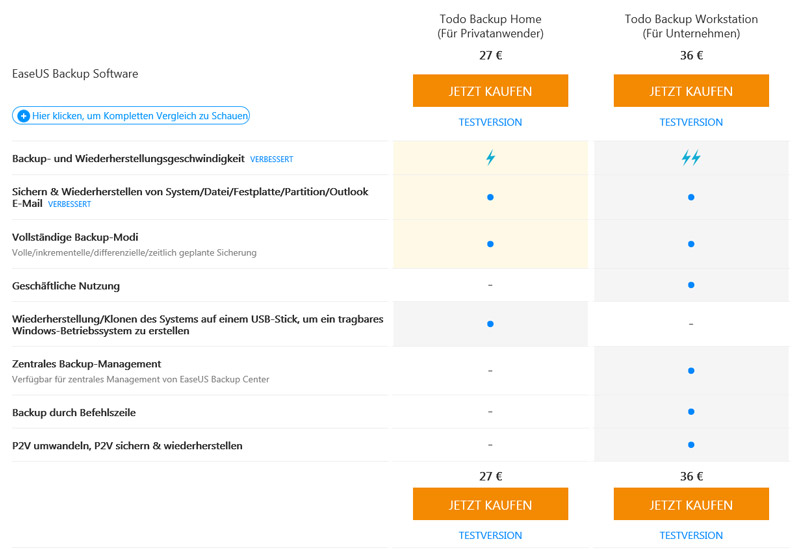The width and height of the screenshot is (800, 549).
Task: Click Workstation dot for Zentrales Backup-Management
Action: [x=691, y=370]
